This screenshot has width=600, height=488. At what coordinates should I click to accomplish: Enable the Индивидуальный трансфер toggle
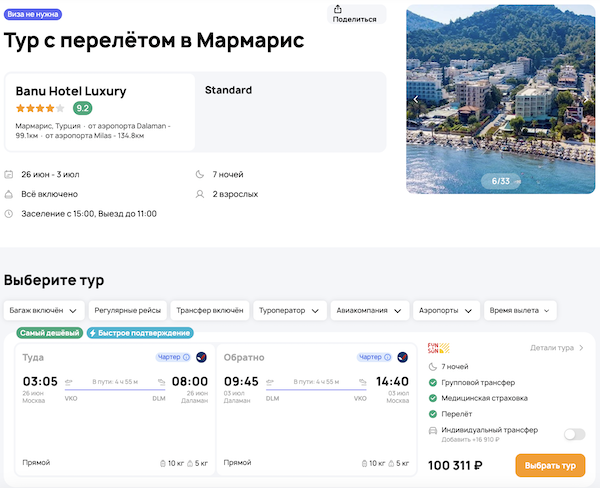coord(574,434)
